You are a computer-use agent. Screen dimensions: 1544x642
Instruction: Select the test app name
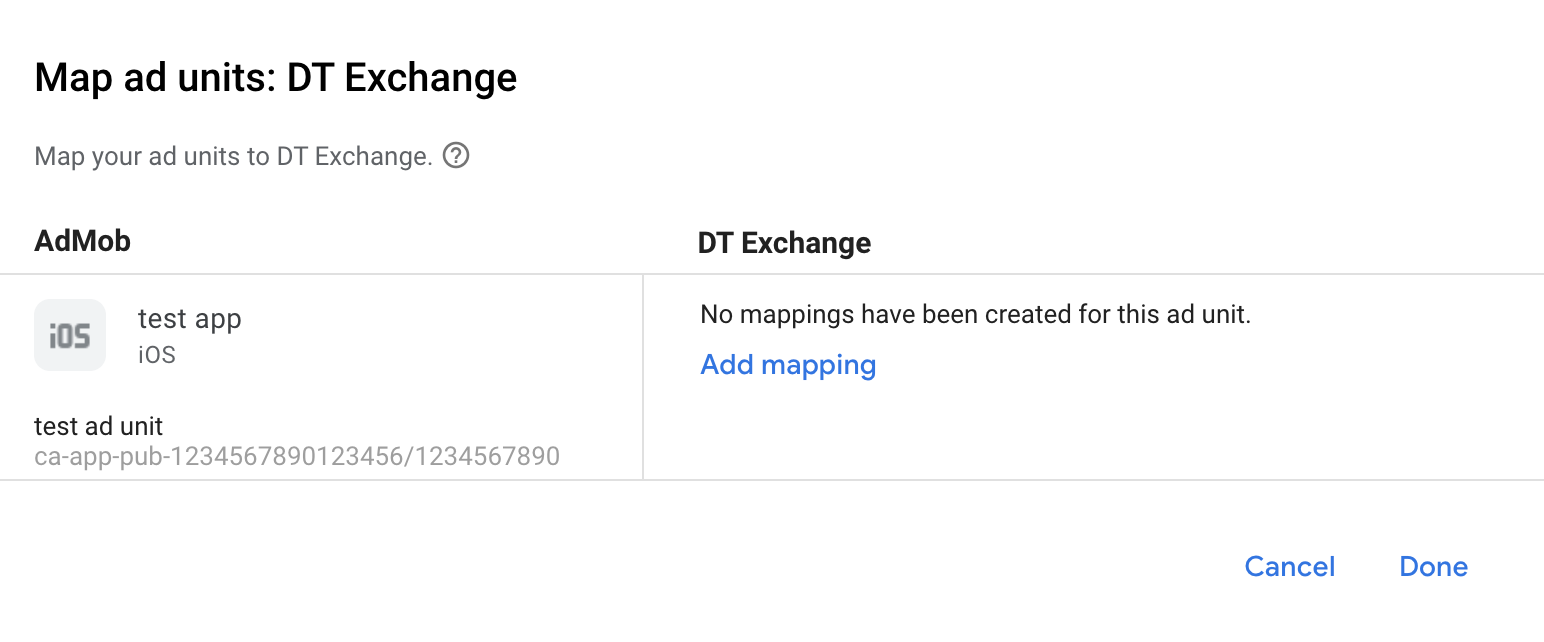[189, 319]
